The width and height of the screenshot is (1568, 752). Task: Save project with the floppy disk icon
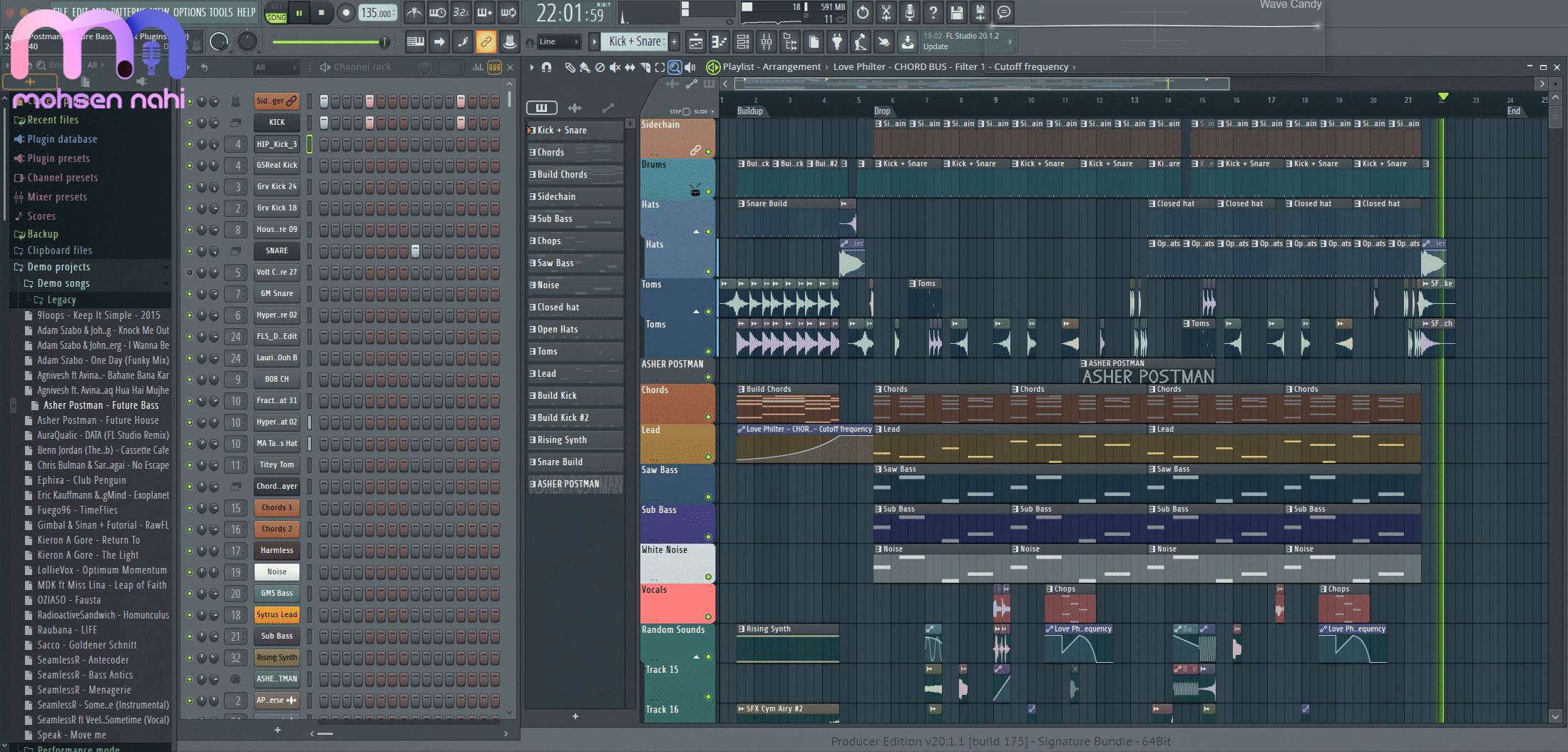tap(957, 12)
